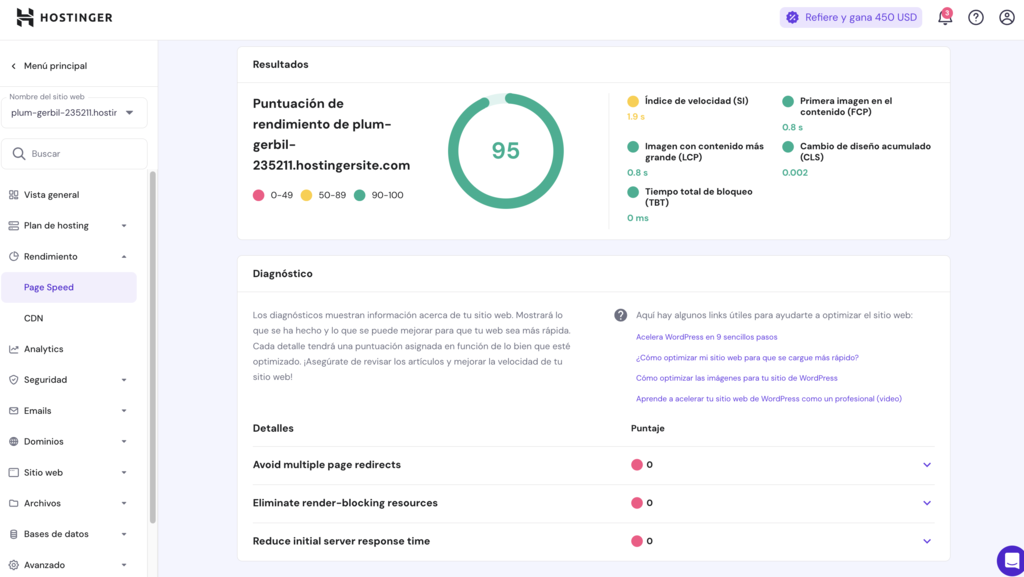
Task: Expand the Avoid multiple page redirects detail
Action: click(x=926, y=464)
